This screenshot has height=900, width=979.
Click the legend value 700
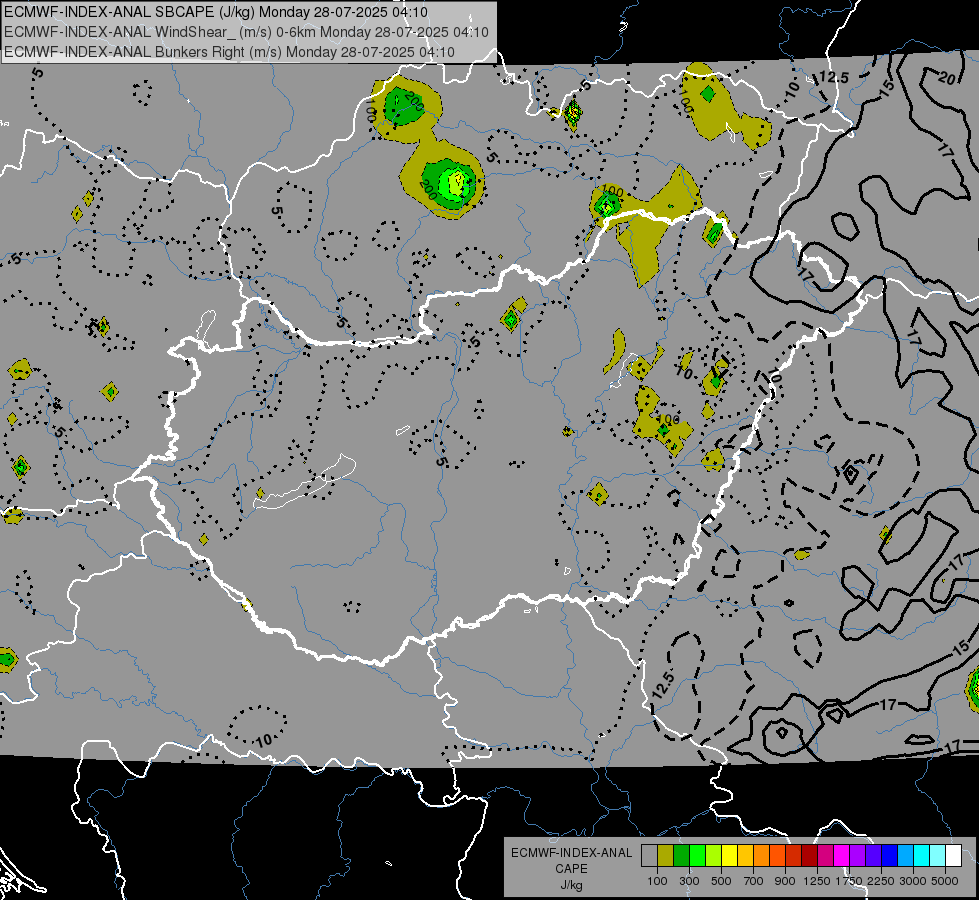(754, 881)
